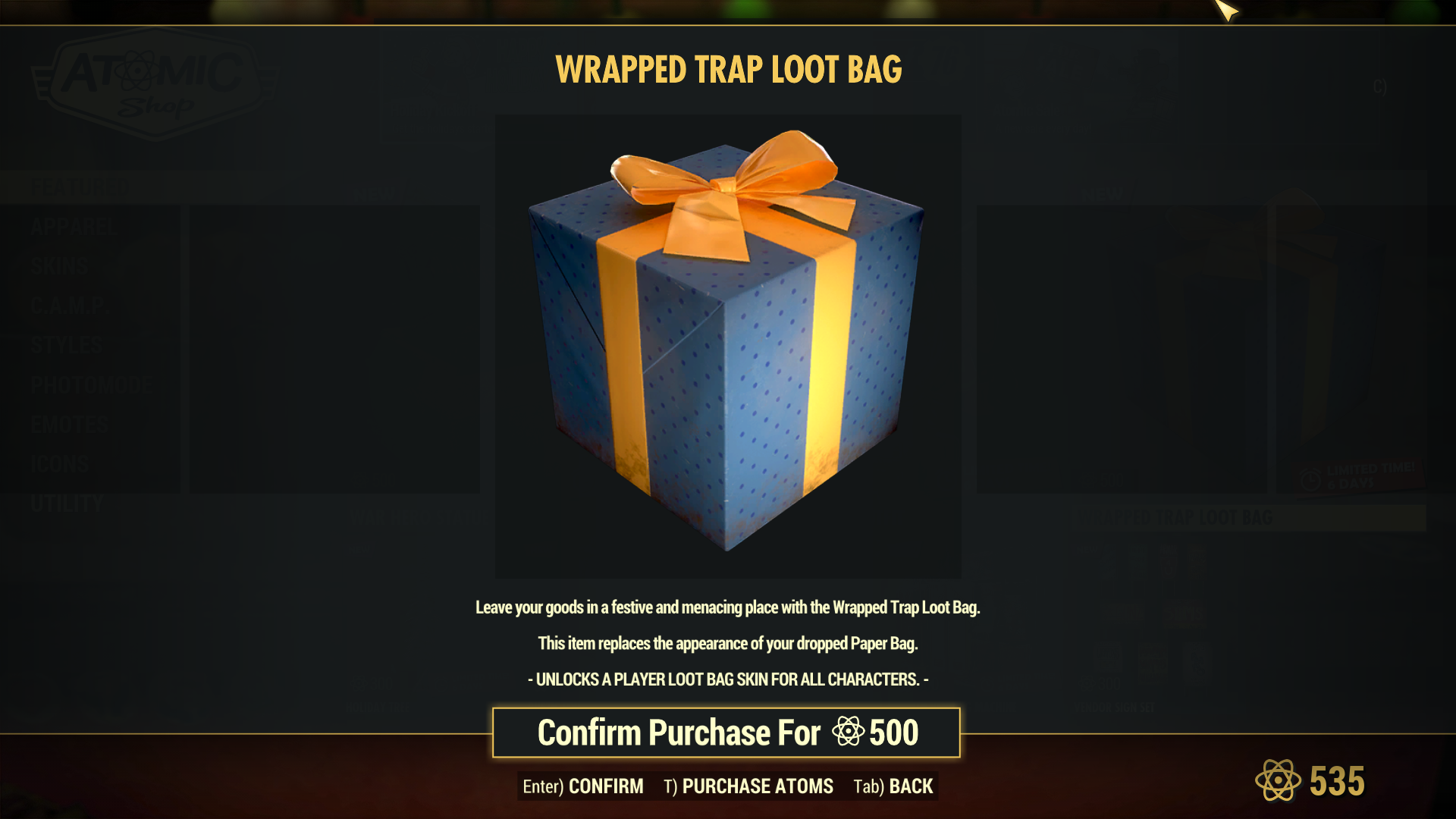1456x819 pixels.
Task: Select the Enter) CONFIRM prompt
Action: pyautogui.click(x=583, y=786)
